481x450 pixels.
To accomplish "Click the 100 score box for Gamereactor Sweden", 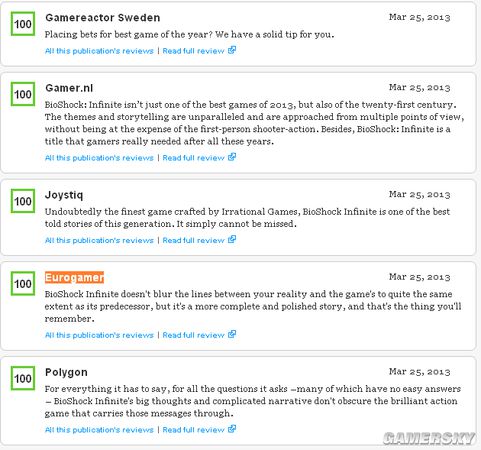I will coord(23,24).
